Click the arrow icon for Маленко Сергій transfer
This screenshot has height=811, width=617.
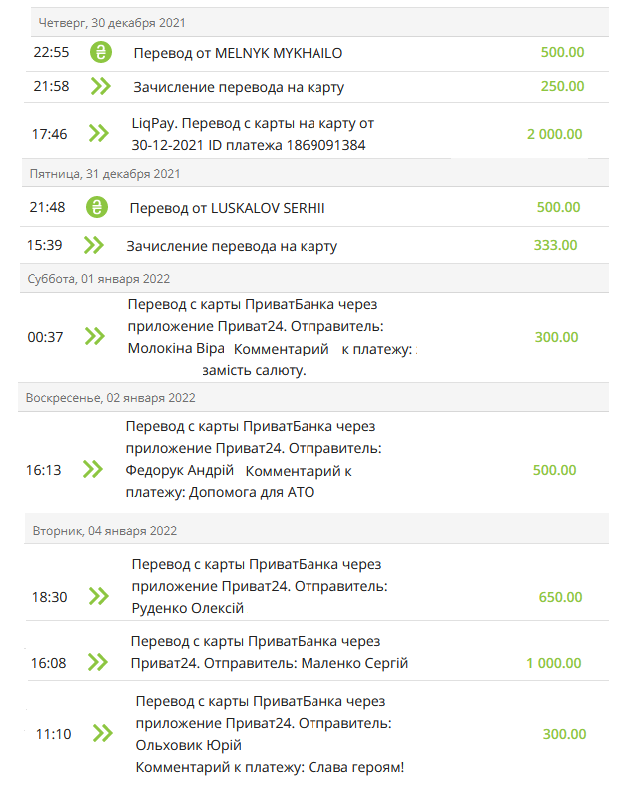(98, 662)
